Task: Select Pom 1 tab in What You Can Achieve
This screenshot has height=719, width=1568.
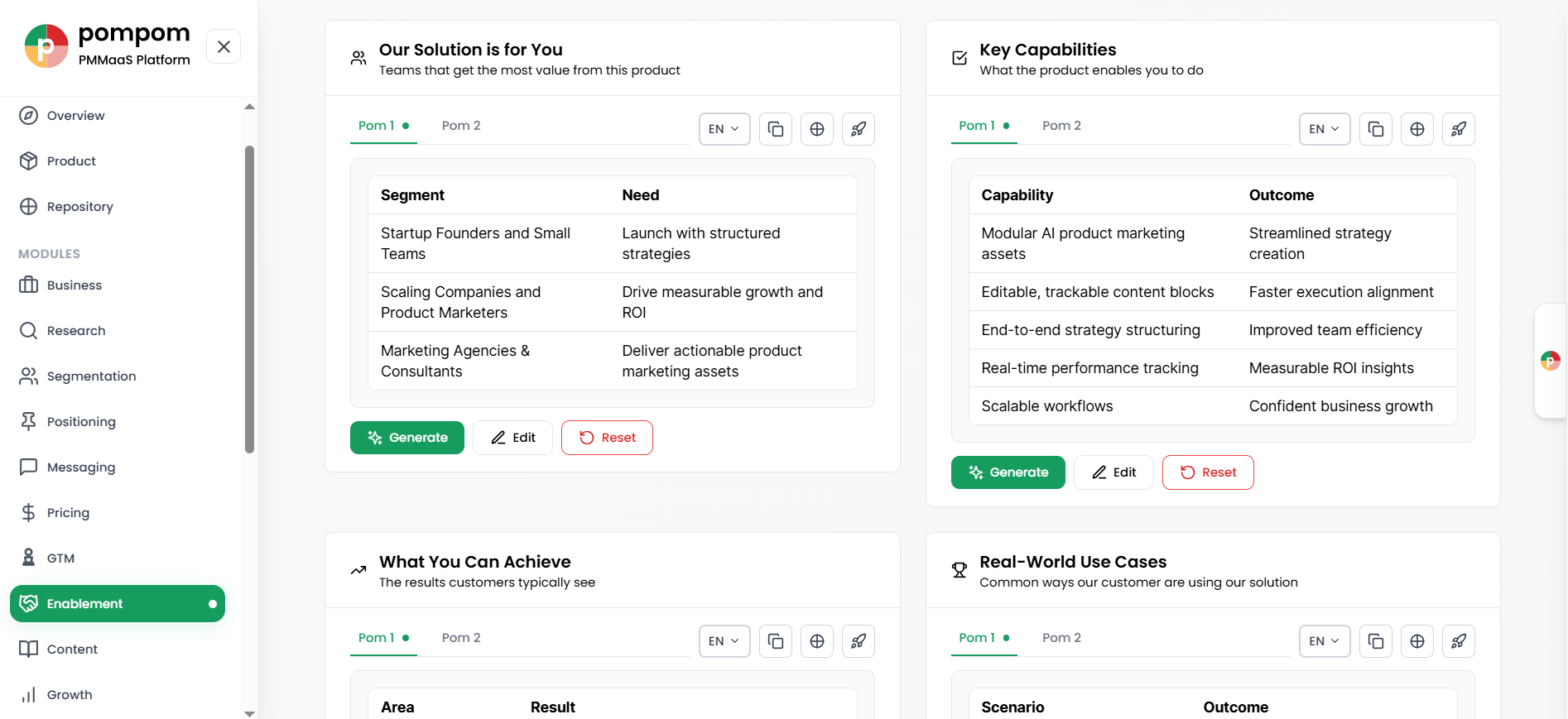Action: click(x=383, y=638)
